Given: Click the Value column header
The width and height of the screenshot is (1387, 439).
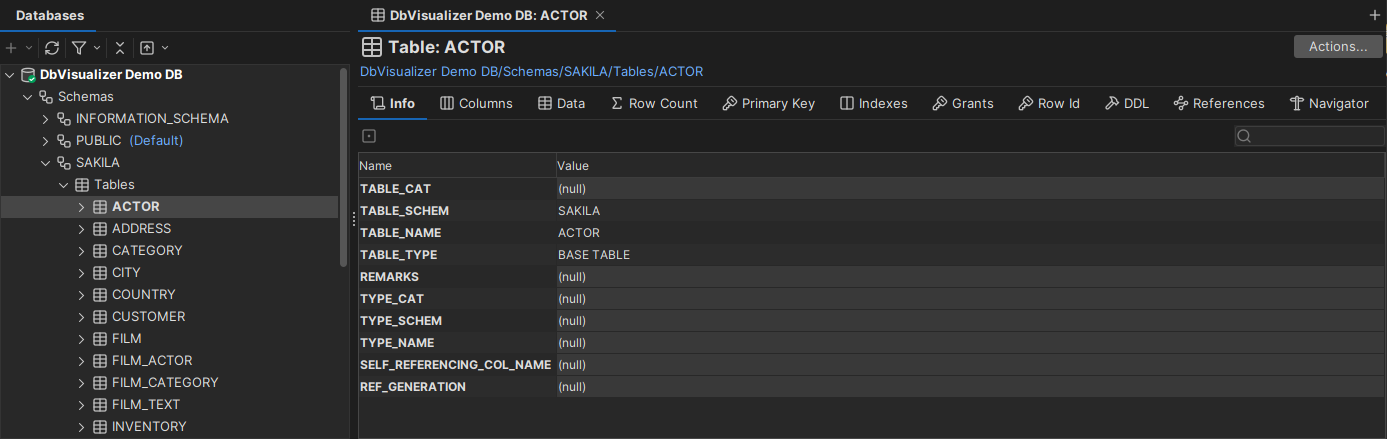Looking at the screenshot, I should pos(970,166).
